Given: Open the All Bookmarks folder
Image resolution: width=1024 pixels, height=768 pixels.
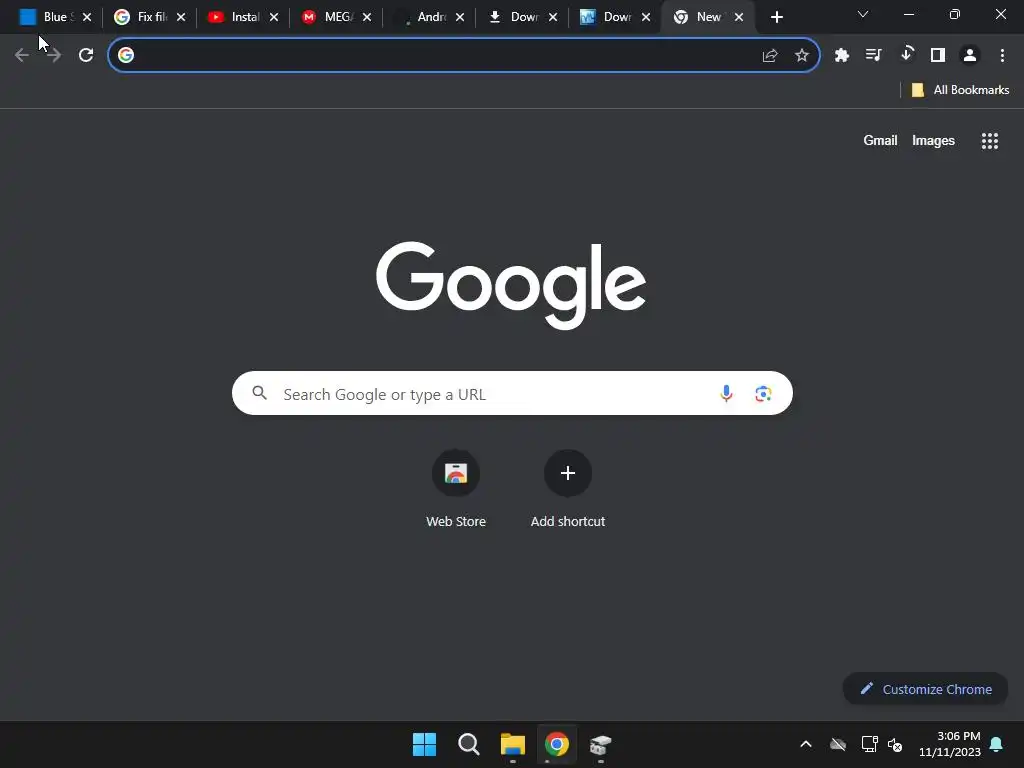Looking at the screenshot, I should tap(960, 90).
